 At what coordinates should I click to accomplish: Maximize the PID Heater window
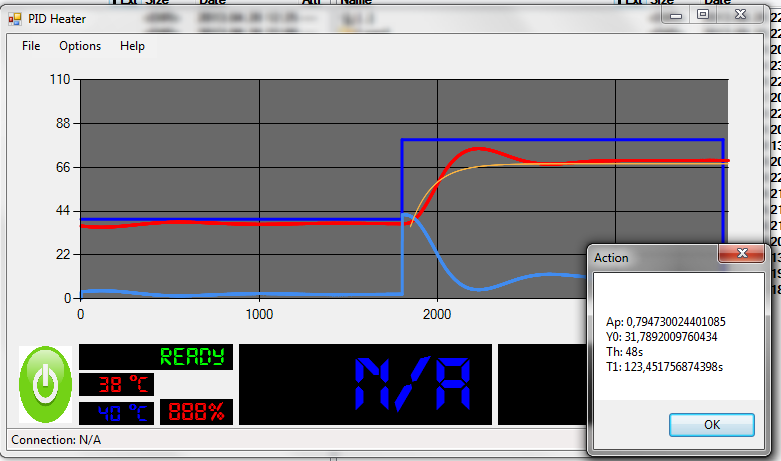pos(703,15)
